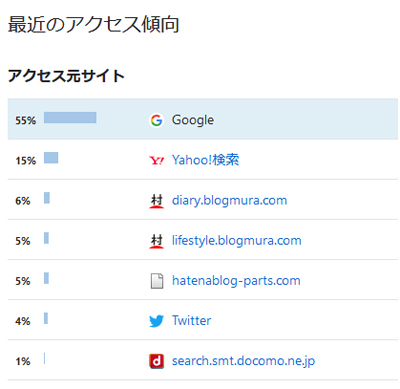Click the blogmura icon beside diary.blogmura.com
Screen dimensions: 400x389
157,201
